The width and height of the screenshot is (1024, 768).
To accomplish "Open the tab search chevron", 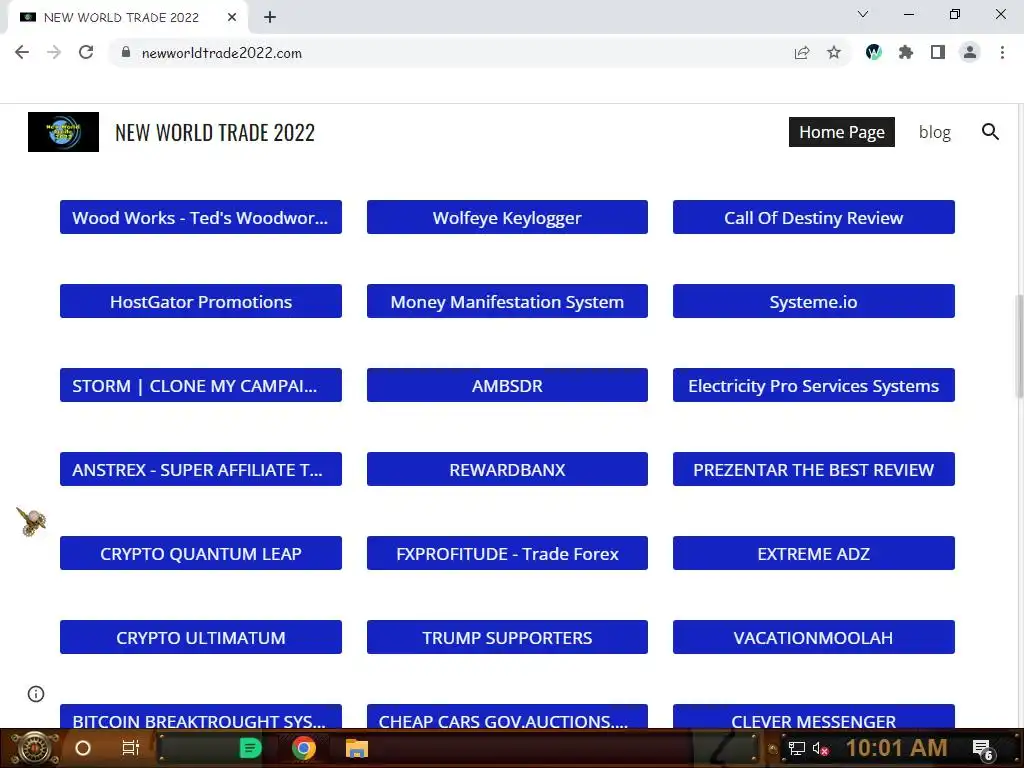I will [x=863, y=14].
